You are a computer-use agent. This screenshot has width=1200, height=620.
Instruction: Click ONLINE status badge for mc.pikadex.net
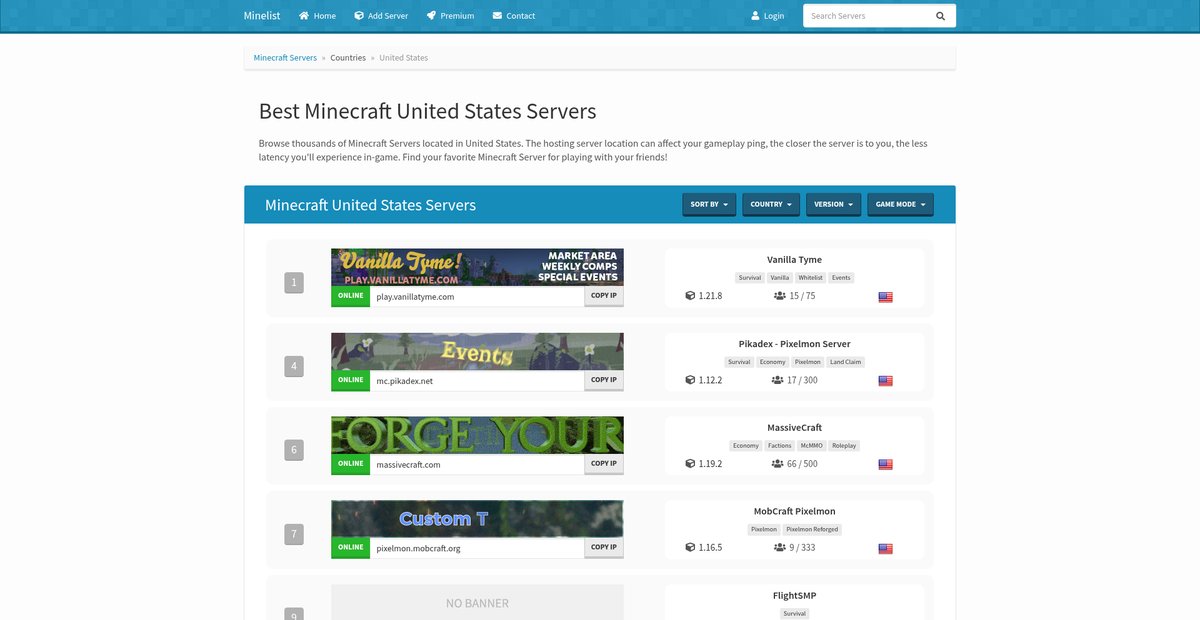pos(351,380)
